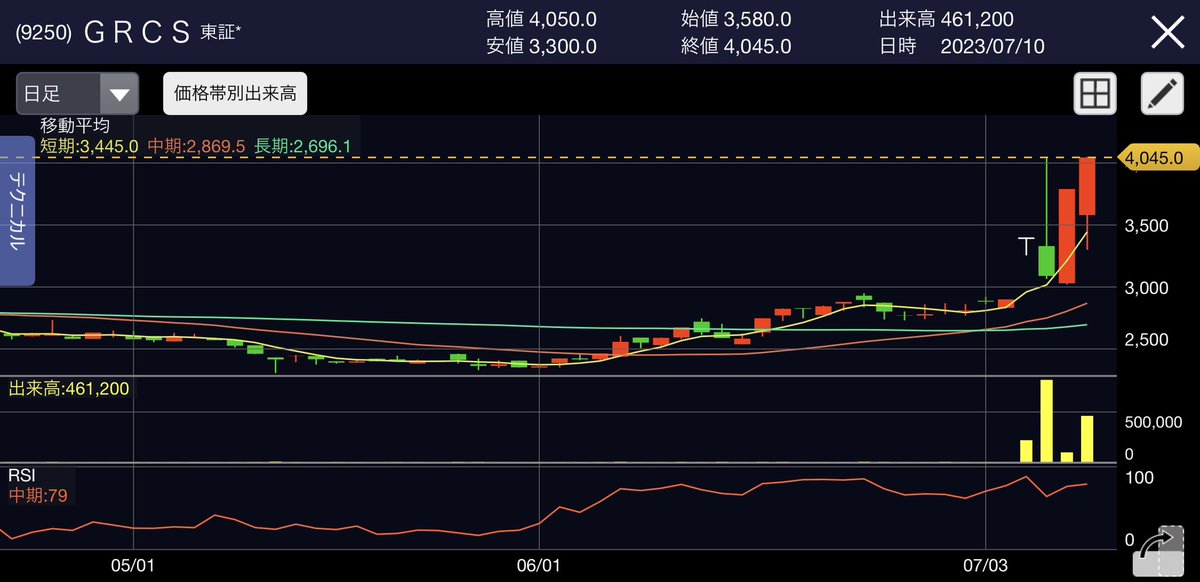The height and width of the screenshot is (582, 1200).
Task: Tap 中期:2,869.5 moving average value
Action: pyautogui.click(x=197, y=146)
